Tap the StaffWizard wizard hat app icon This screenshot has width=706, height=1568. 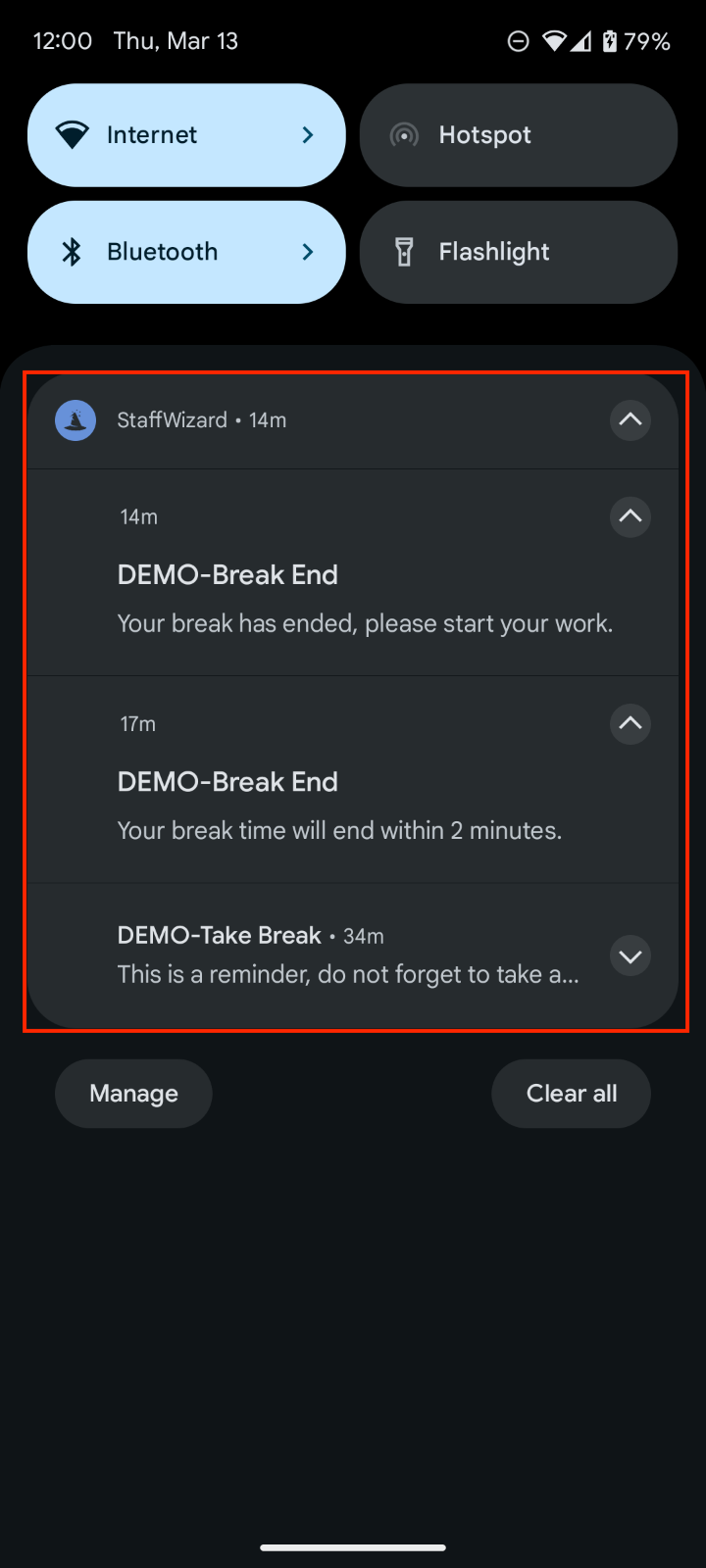(x=76, y=420)
